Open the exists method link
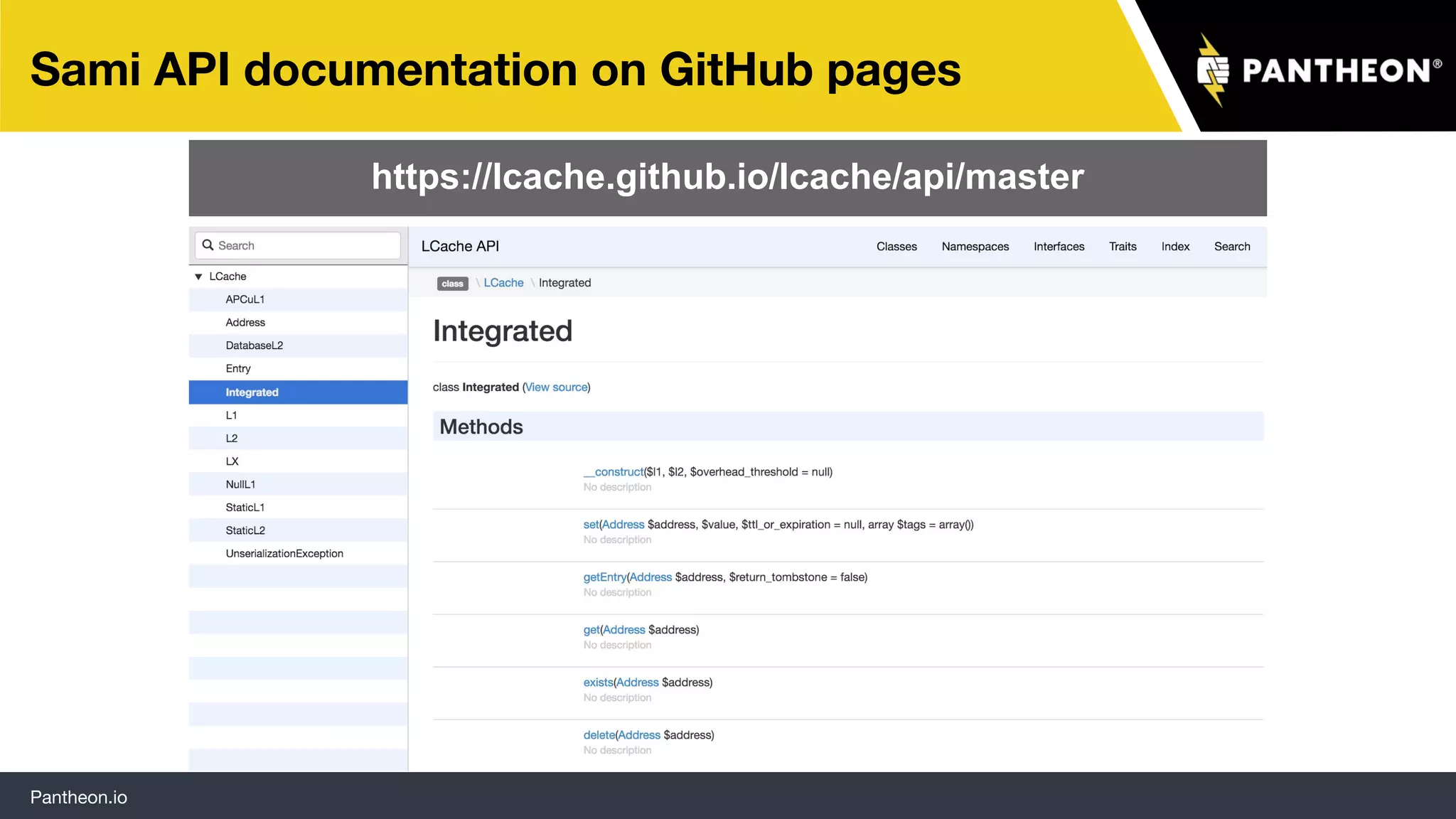Image resolution: width=1456 pixels, height=819 pixels. 598,682
